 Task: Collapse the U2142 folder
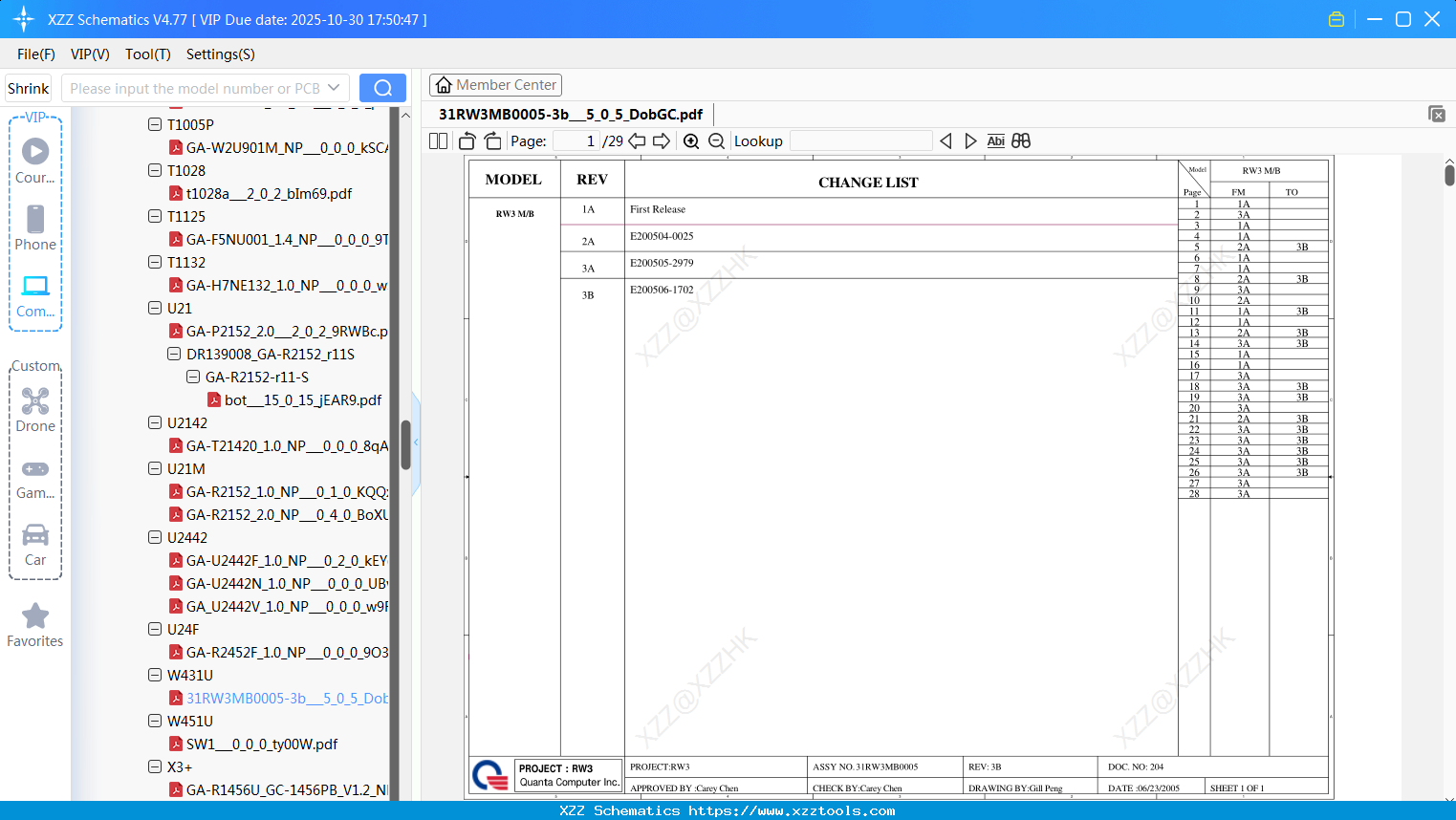tap(155, 422)
